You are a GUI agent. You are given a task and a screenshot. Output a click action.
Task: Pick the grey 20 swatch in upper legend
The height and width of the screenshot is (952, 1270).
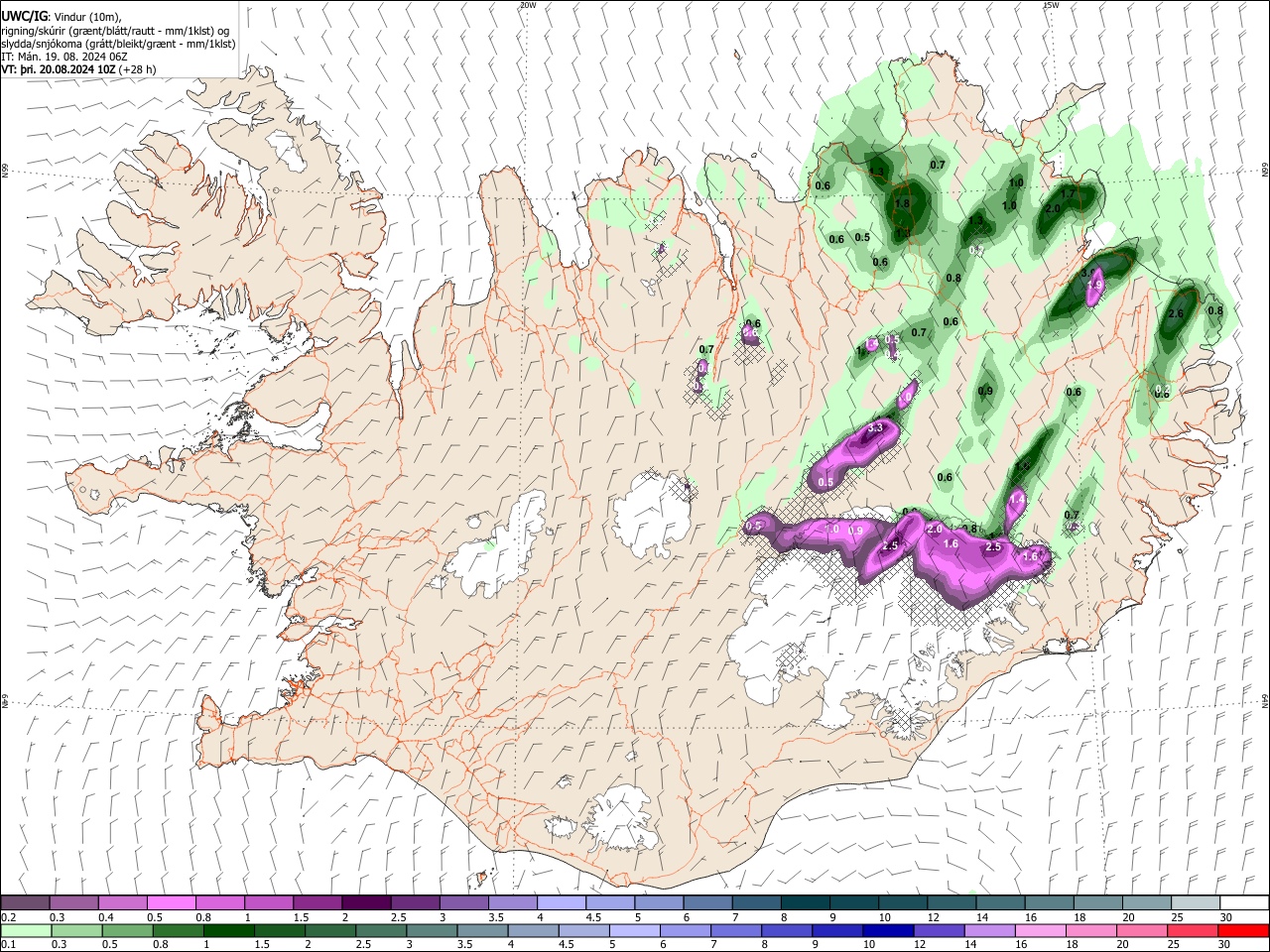tap(1146, 902)
